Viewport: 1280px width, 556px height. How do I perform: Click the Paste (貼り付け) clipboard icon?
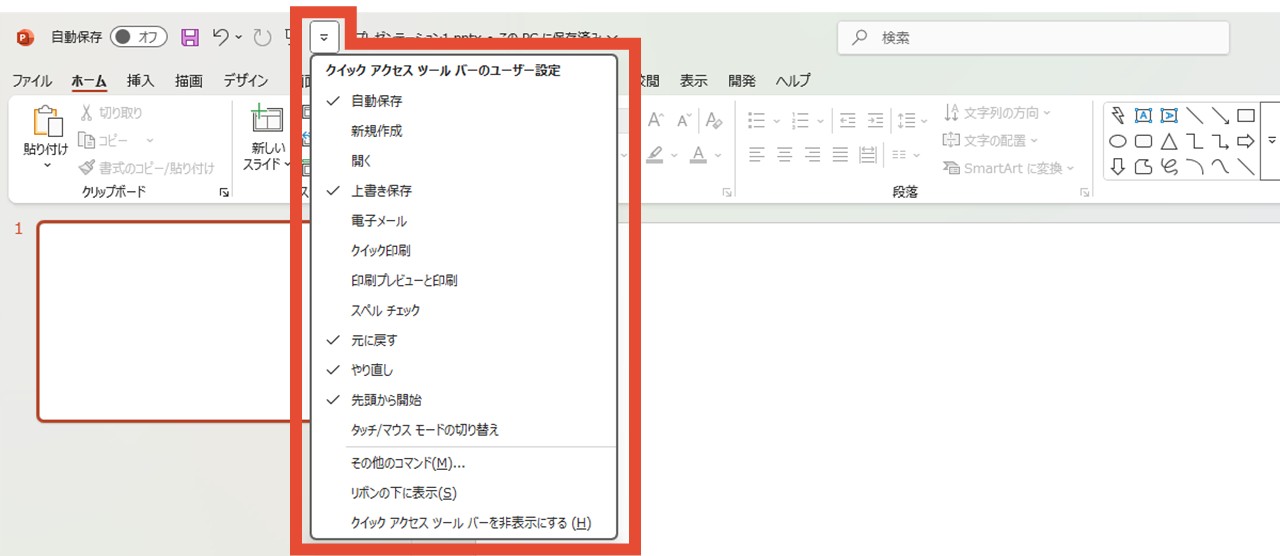46,121
